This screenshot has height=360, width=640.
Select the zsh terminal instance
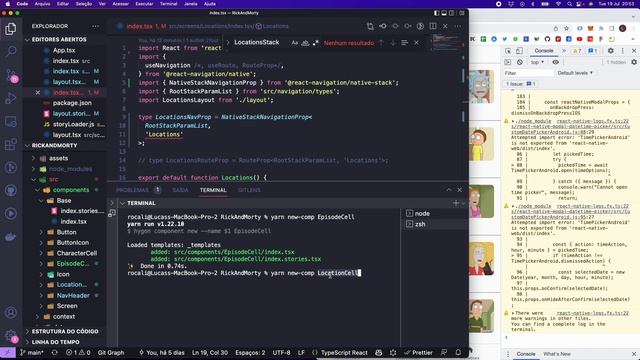(x=420, y=224)
